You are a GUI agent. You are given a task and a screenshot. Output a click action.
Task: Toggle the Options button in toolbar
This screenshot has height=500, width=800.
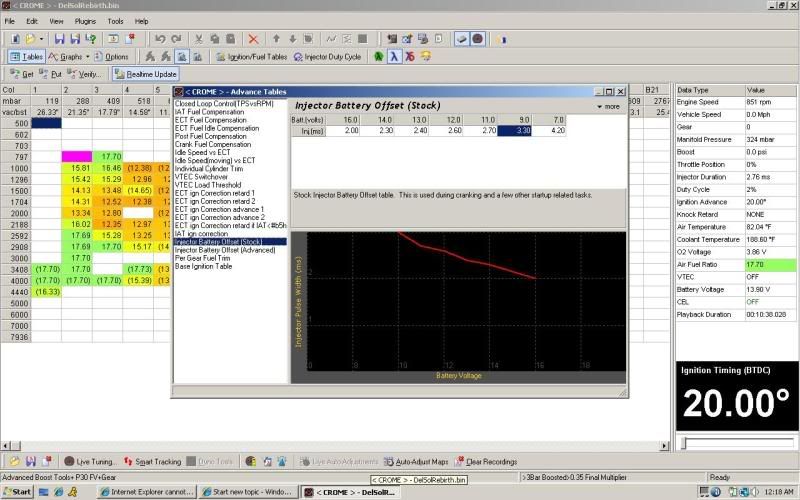[x=112, y=57]
